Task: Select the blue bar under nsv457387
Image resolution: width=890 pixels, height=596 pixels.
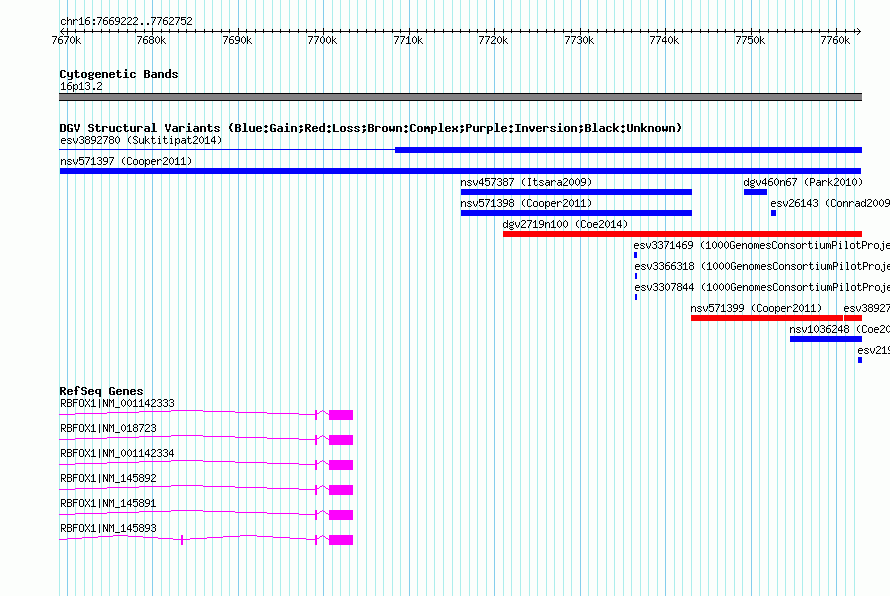Action: pyautogui.click(x=576, y=192)
